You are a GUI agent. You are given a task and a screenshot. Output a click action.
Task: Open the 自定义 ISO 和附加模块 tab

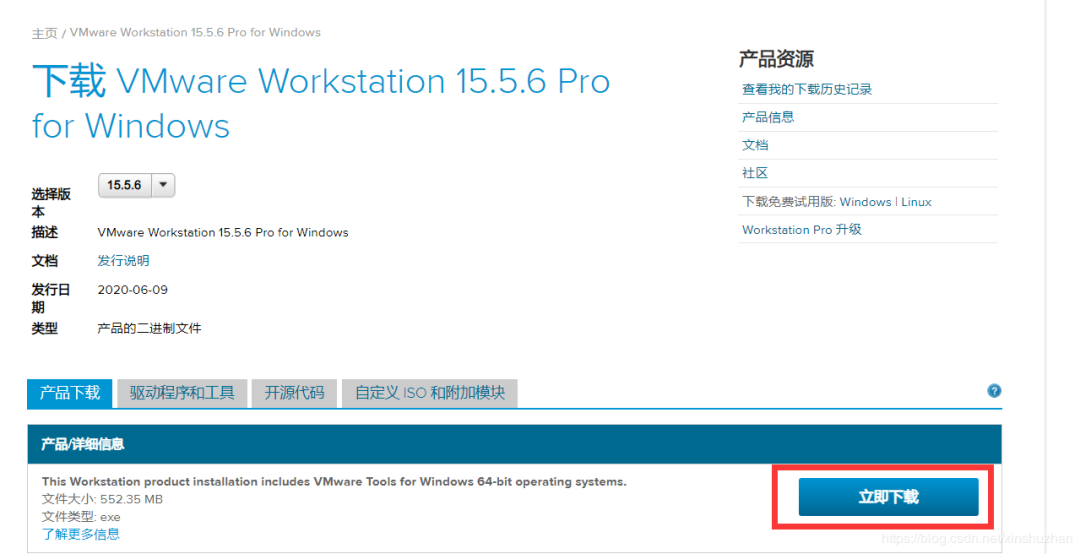click(430, 393)
